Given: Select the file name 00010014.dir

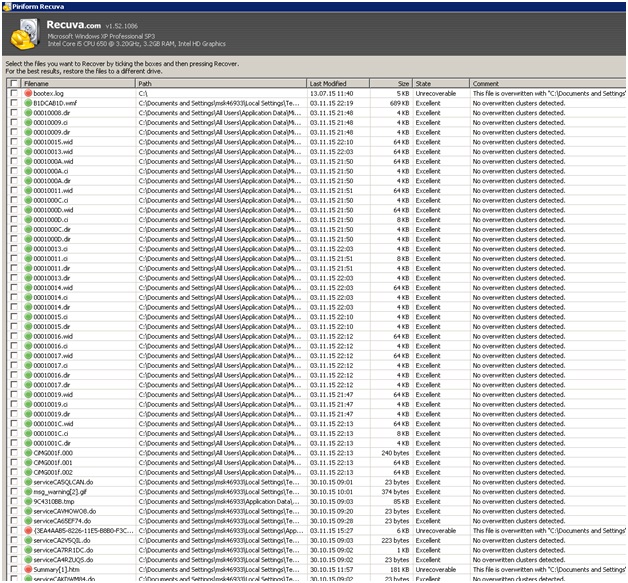Looking at the screenshot, I should point(52,307).
